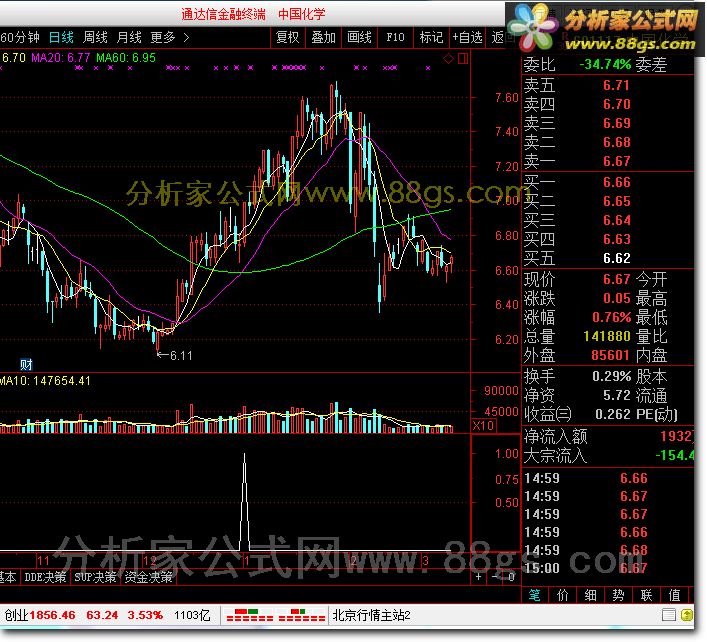Click 卖四 price 6.70

616,104
